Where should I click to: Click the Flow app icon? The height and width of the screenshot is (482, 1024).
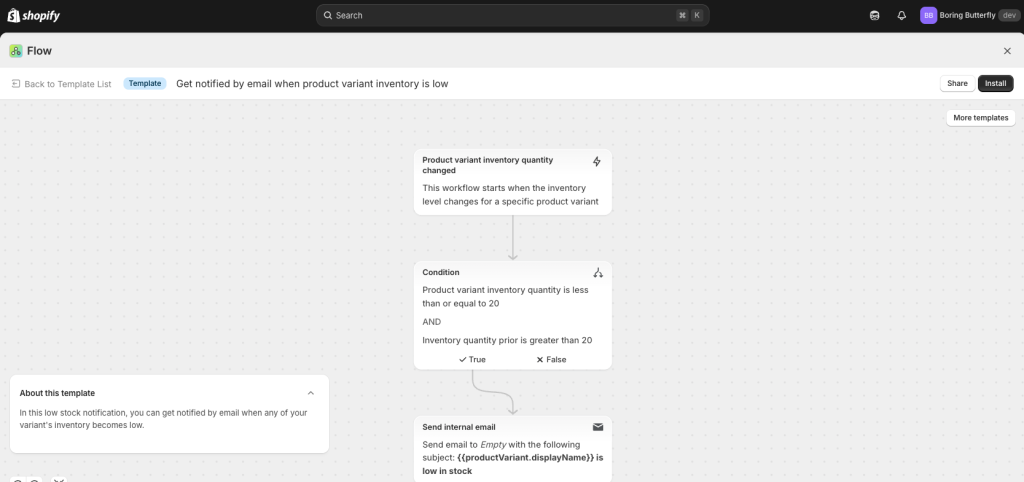click(x=16, y=51)
